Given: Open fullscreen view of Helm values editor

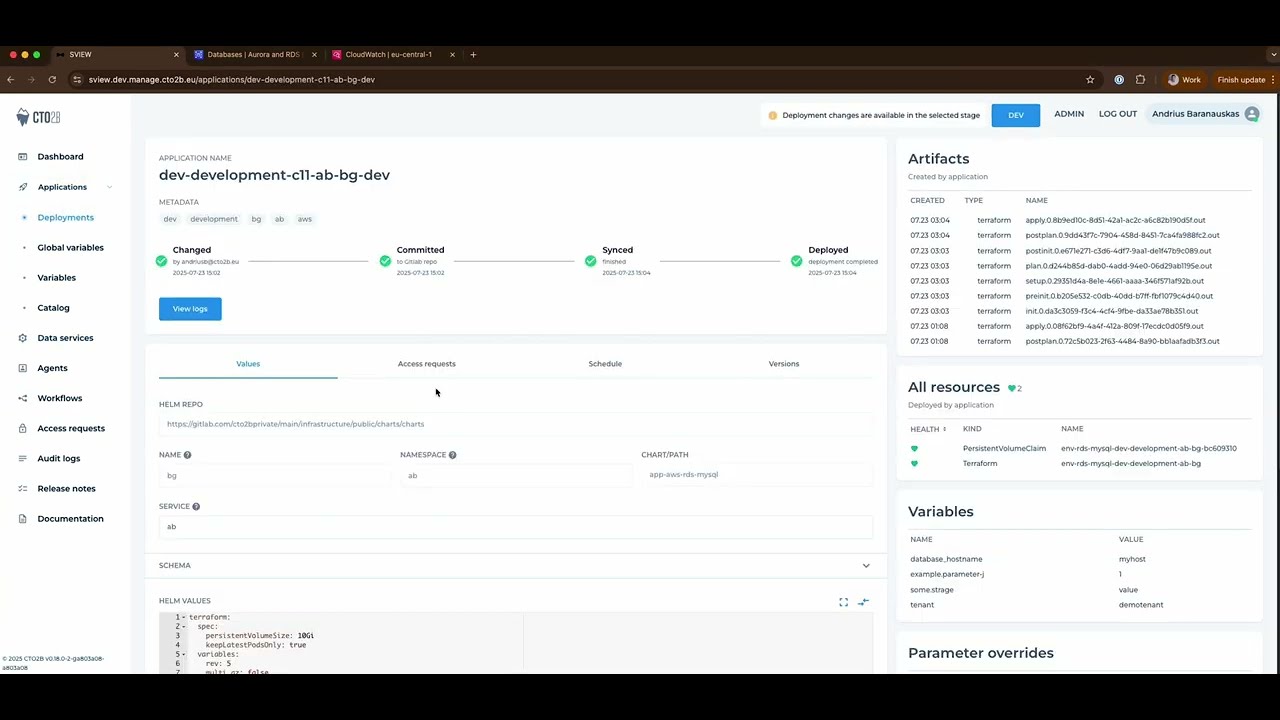Looking at the screenshot, I should tap(843, 602).
